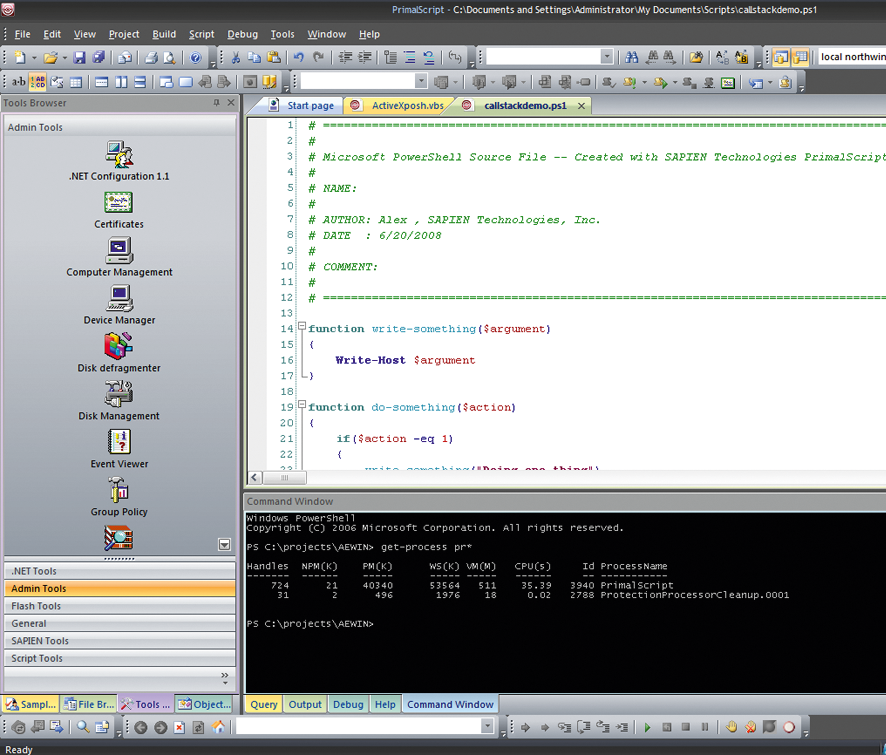The width and height of the screenshot is (886, 755).
Task: Pin the Tools Browser panel open
Action: (x=215, y=103)
